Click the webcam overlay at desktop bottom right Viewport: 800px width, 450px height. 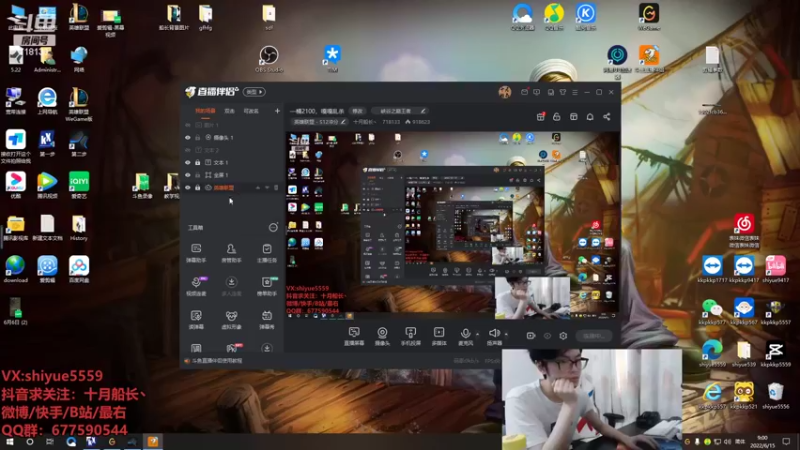coord(592,399)
